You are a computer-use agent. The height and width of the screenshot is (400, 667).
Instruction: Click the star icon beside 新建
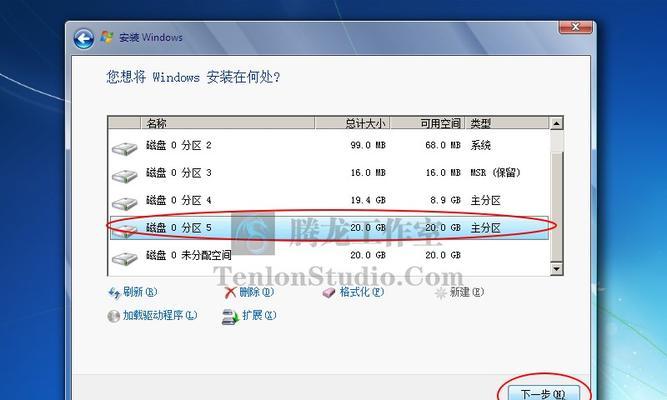pos(441,293)
